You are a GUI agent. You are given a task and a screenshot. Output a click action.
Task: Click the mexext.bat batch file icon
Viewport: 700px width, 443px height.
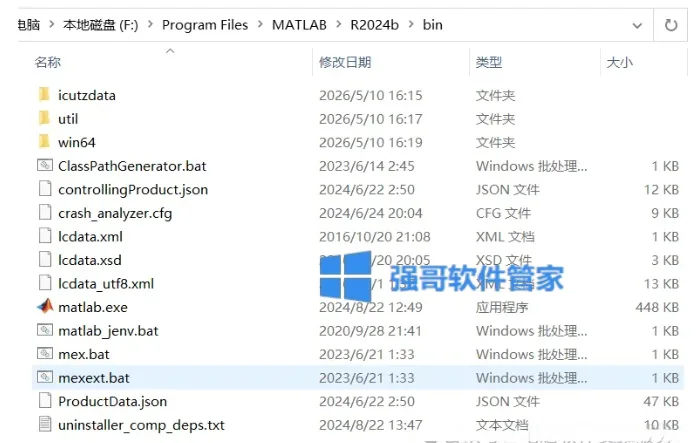click(x=45, y=377)
